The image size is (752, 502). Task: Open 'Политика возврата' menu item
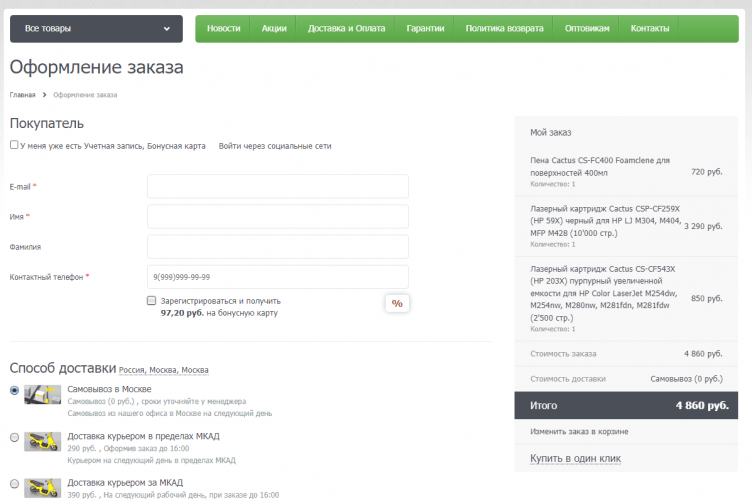coord(504,29)
